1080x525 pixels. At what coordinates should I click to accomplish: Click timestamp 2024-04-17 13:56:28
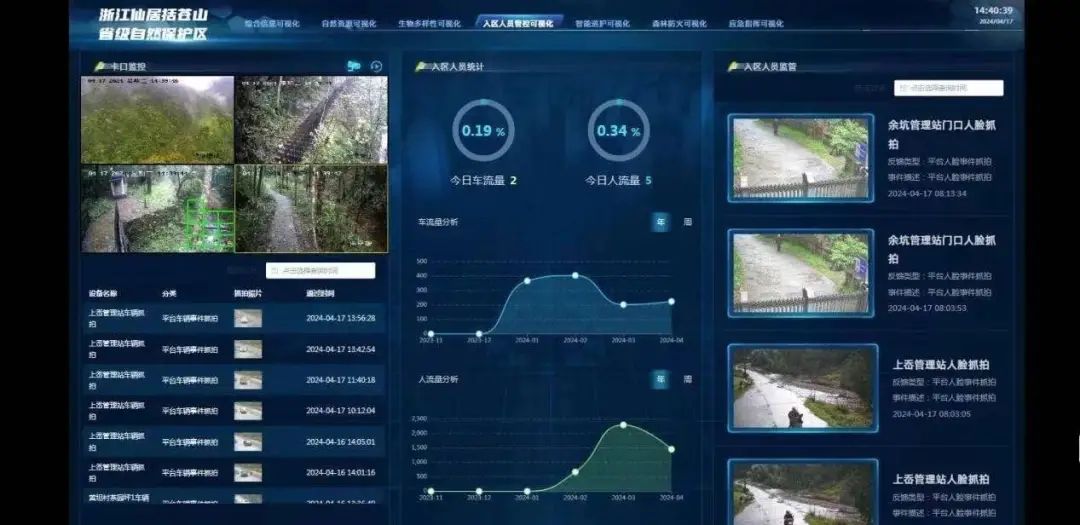coord(340,318)
